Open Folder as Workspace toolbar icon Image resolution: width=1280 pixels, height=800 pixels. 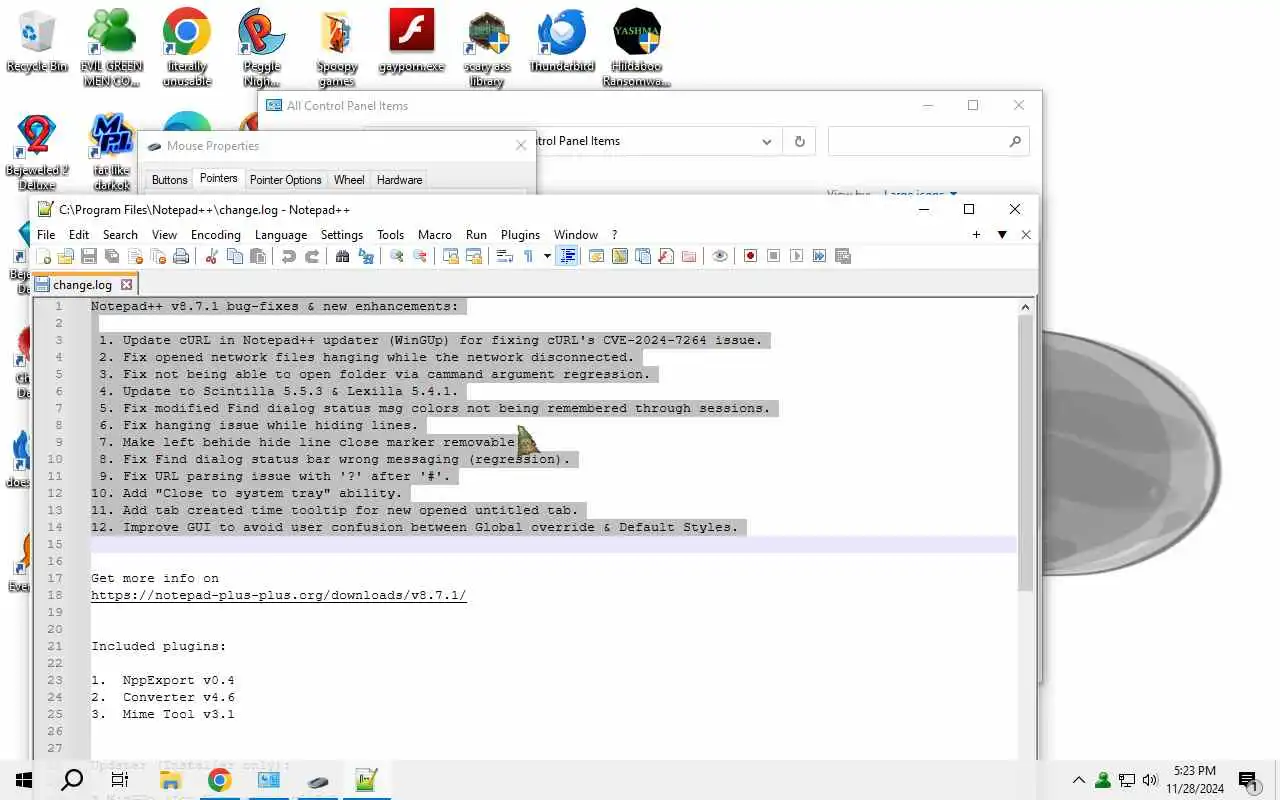tap(689, 256)
